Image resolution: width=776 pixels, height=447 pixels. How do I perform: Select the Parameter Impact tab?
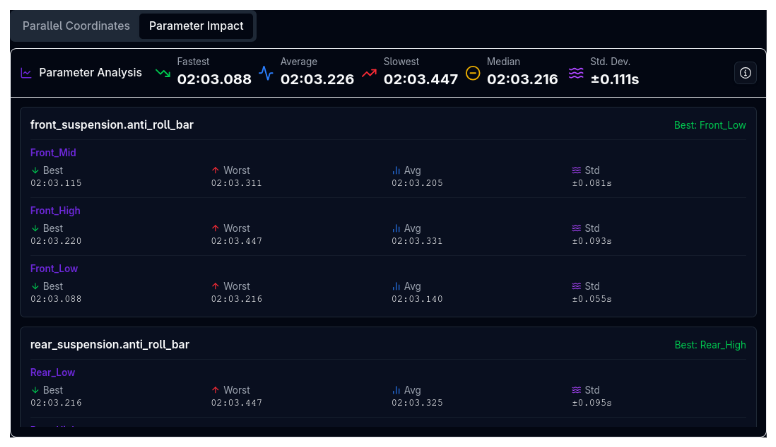pyautogui.click(x=196, y=26)
